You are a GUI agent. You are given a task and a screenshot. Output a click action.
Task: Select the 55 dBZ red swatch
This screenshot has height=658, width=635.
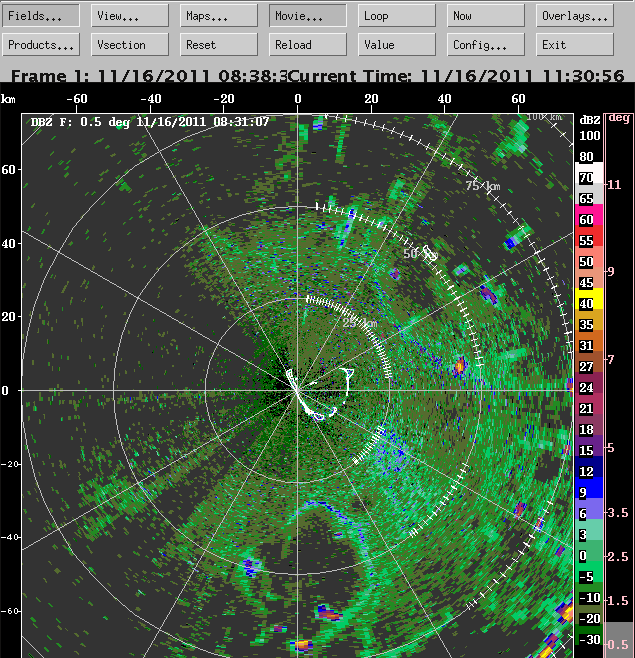click(x=589, y=236)
